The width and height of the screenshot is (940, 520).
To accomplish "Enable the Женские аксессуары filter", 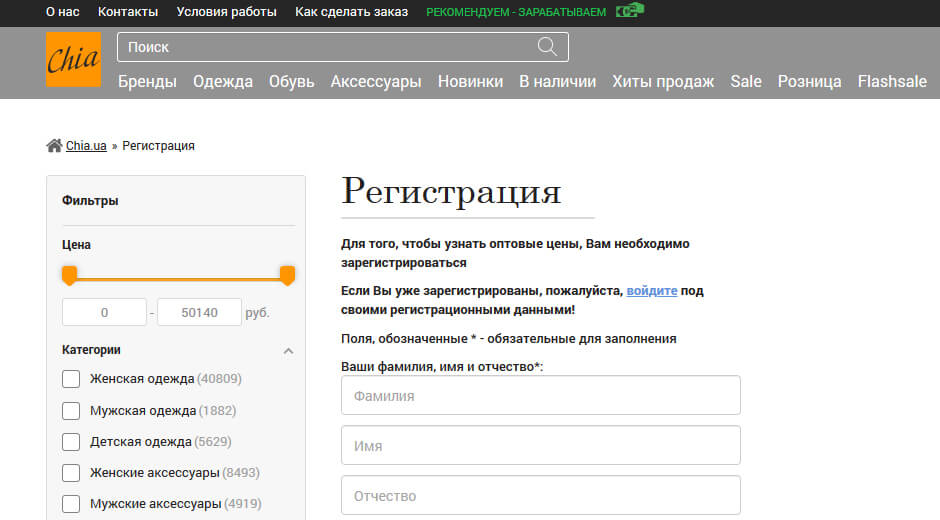I will pyautogui.click(x=71, y=473).
